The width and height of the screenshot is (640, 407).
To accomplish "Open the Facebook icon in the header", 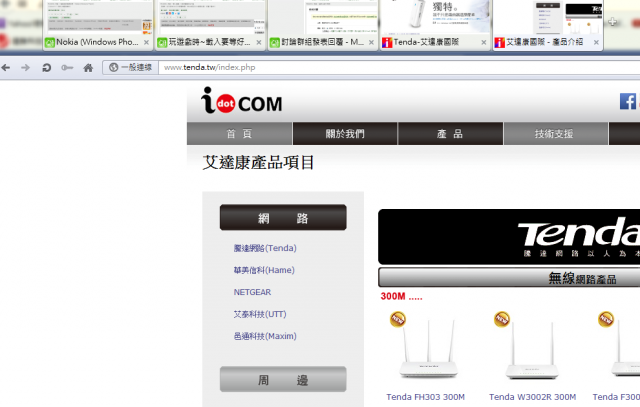I will pos(628,101).
